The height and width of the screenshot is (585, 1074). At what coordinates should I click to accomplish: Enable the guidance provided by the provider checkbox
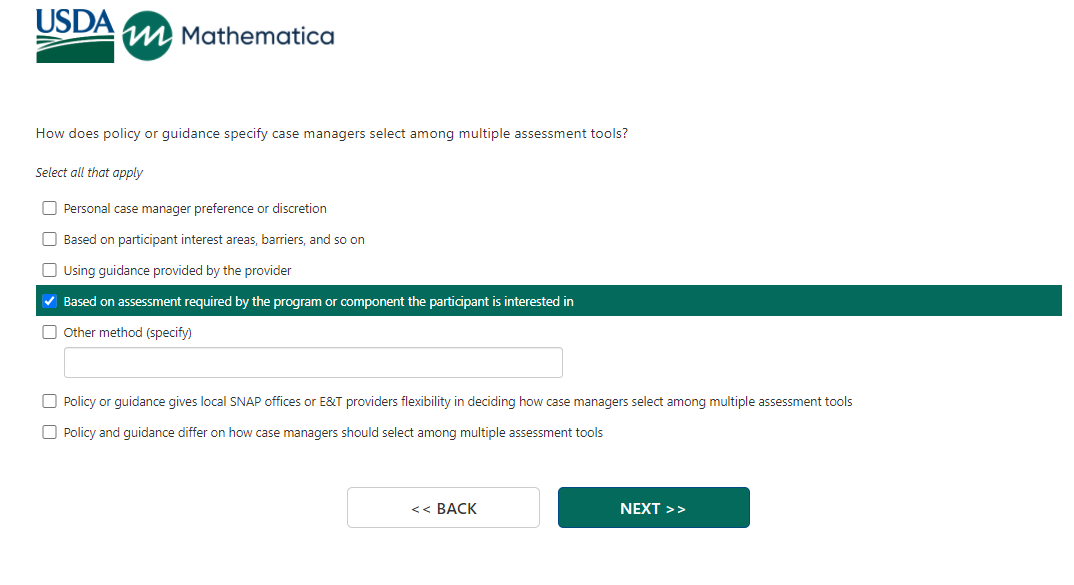49,271
